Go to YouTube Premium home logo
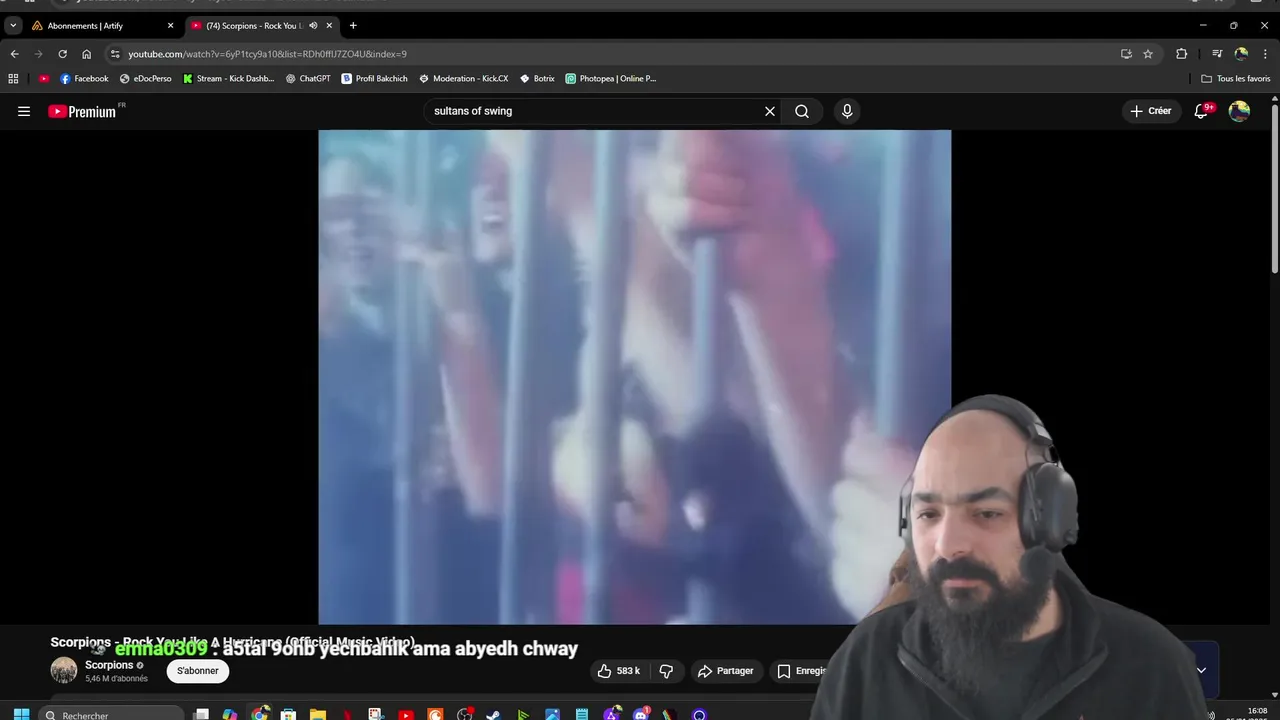The height and width of the screenshot is (720, 1280). (83, 111)
